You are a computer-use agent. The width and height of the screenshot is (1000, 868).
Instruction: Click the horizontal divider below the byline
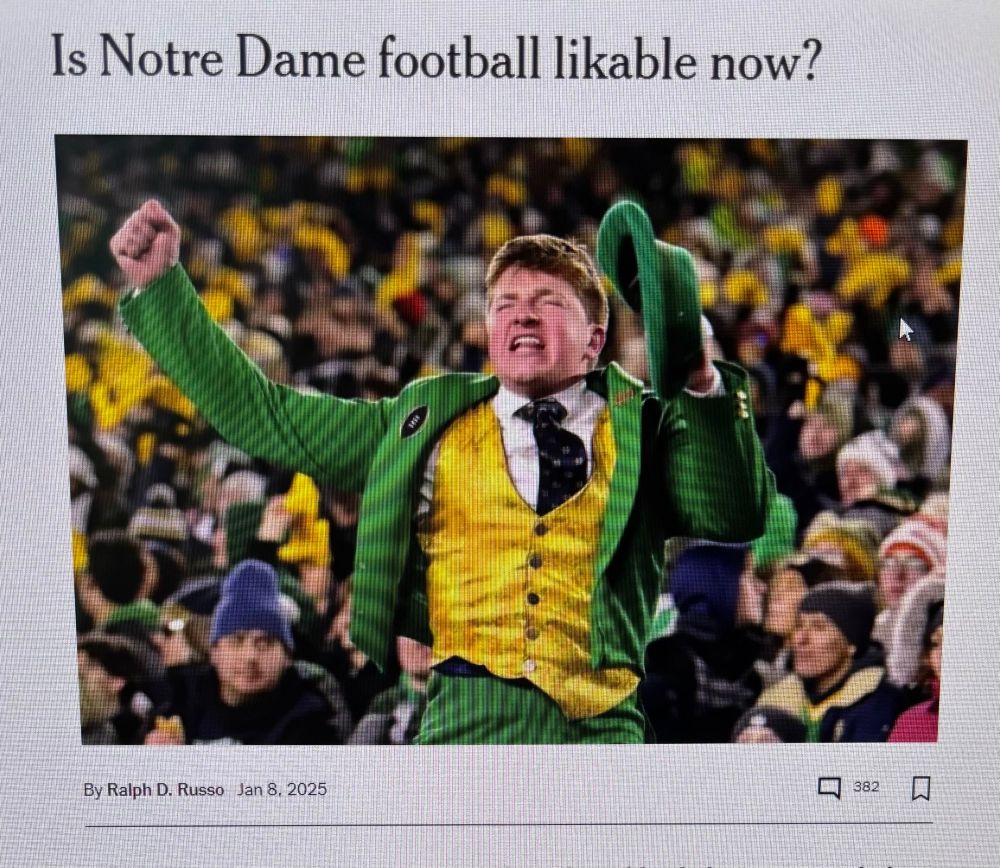[x=508, y=824]
